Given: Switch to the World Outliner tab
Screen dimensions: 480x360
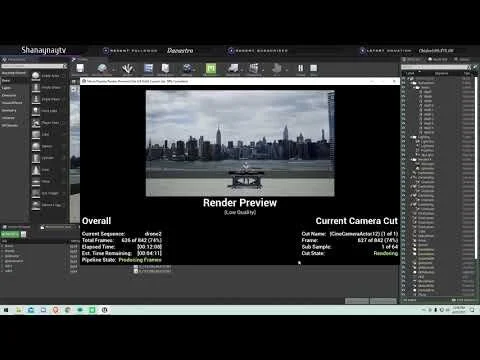Looking at the screenshot, I should tap(412, 59).
